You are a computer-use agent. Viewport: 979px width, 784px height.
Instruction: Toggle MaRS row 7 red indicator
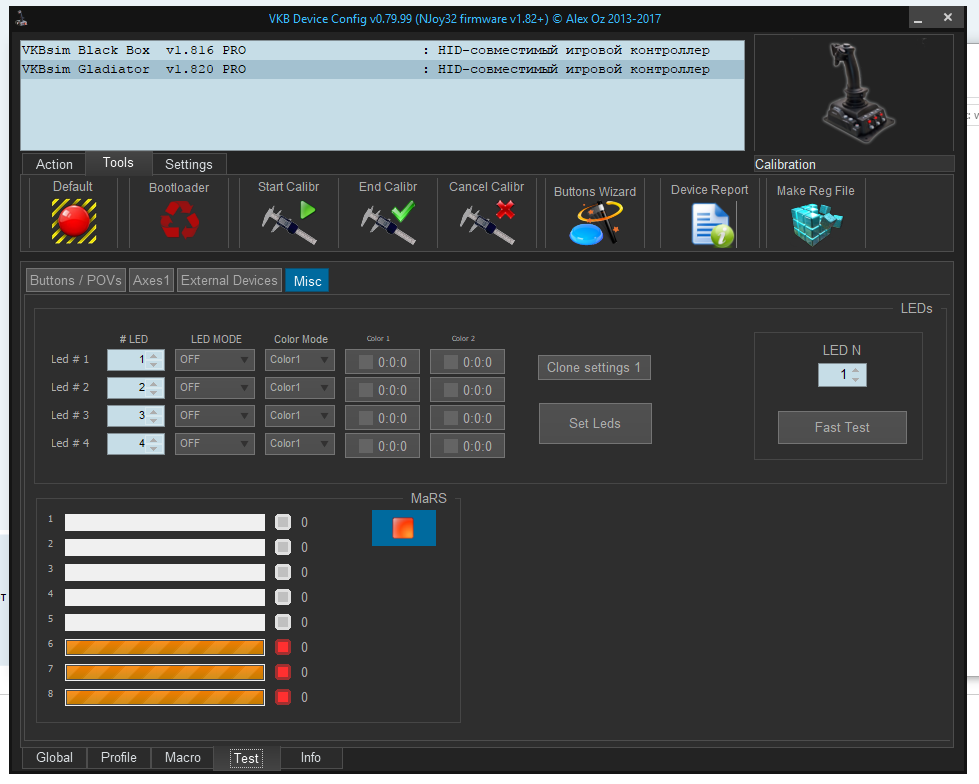pyautogui.click(x=283, y=672)
